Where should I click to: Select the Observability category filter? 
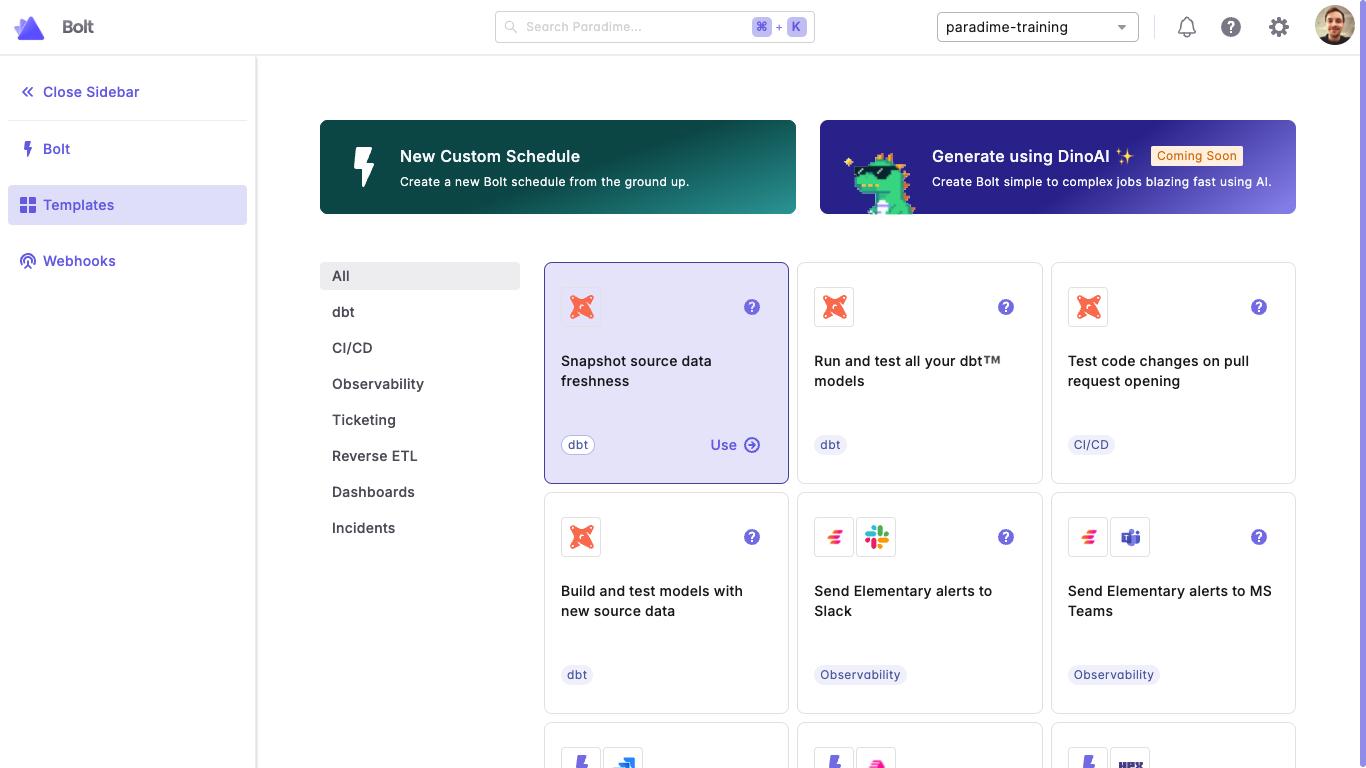tap(377, 384)
